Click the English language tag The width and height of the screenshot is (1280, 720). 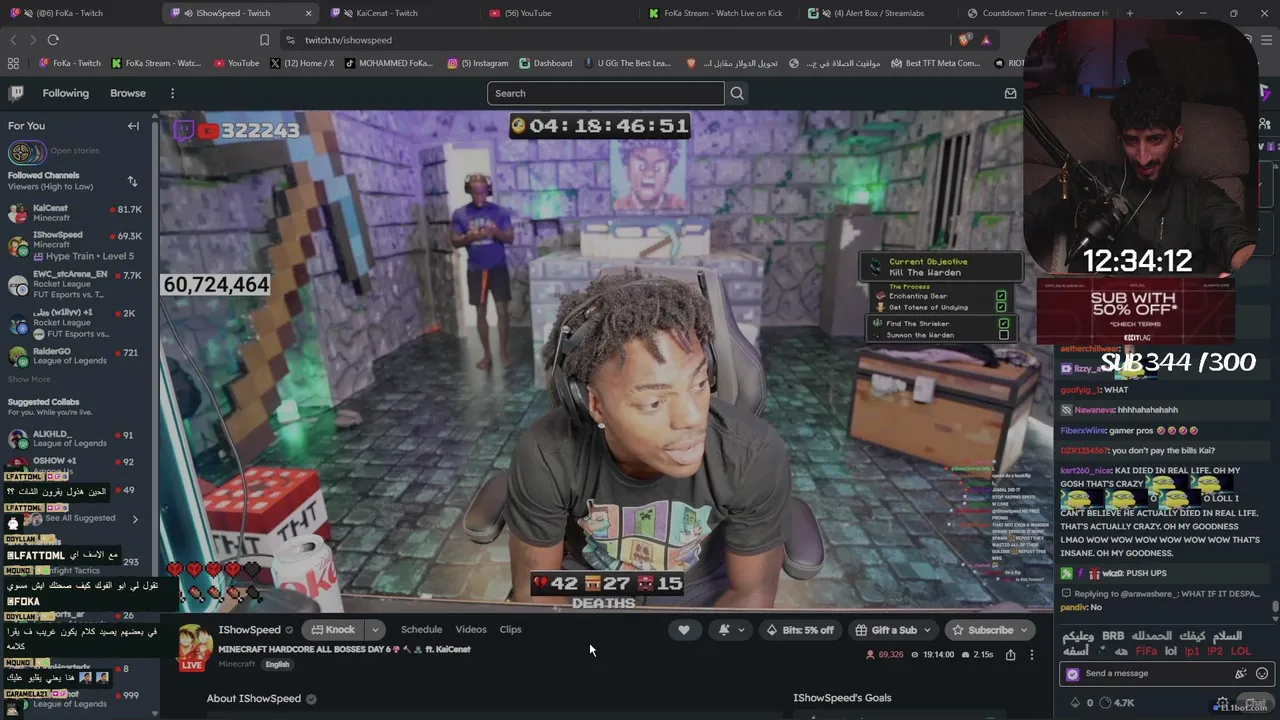(277, 664)
